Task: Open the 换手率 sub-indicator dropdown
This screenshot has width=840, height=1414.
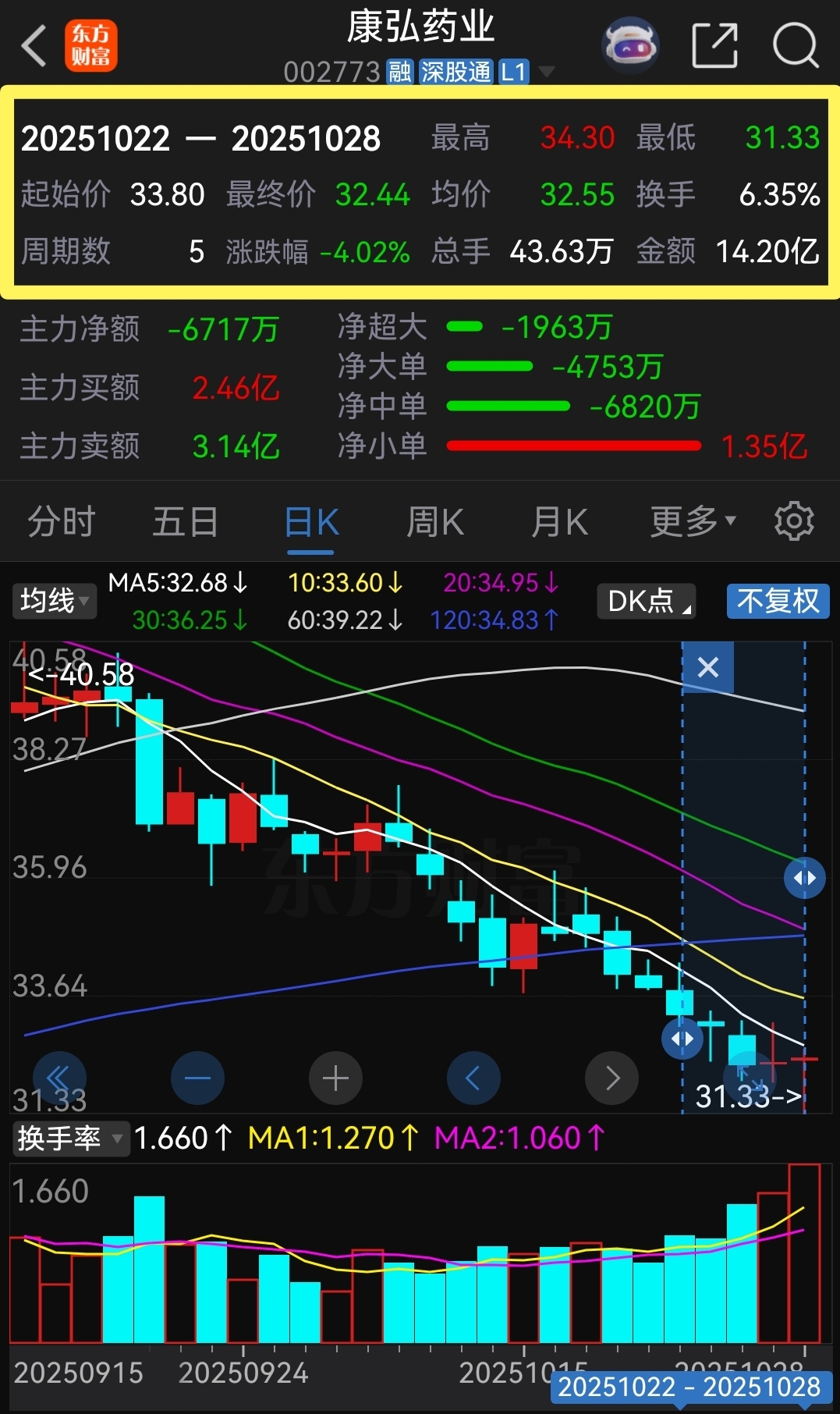Action: pyautogui.click(x=70, y=1139)
